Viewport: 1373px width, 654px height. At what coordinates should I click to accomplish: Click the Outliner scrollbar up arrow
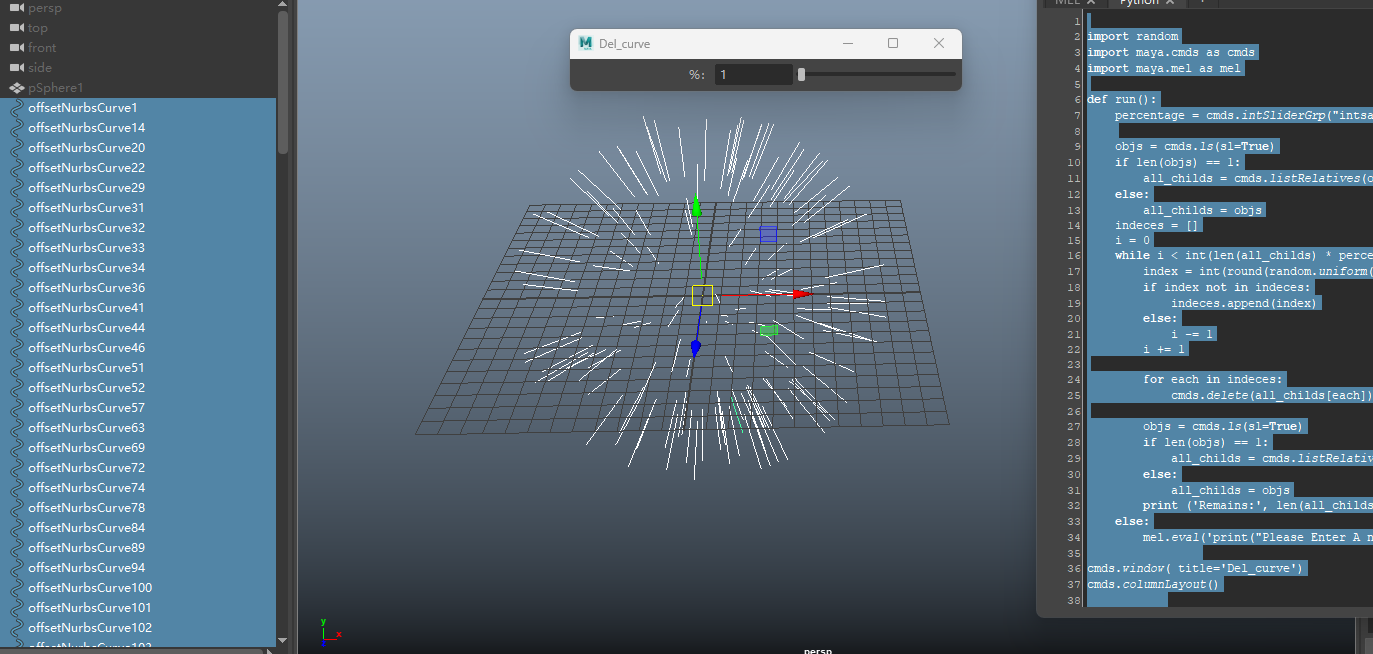click(x=282, y=4)
